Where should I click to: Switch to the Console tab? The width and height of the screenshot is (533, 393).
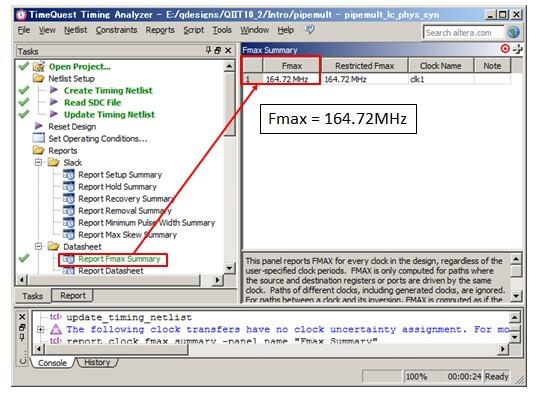pyautogui.click(x=52, y=363)
